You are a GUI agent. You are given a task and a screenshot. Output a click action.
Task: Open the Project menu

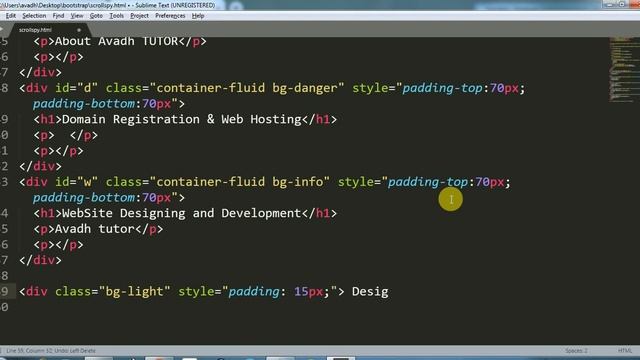139,16
